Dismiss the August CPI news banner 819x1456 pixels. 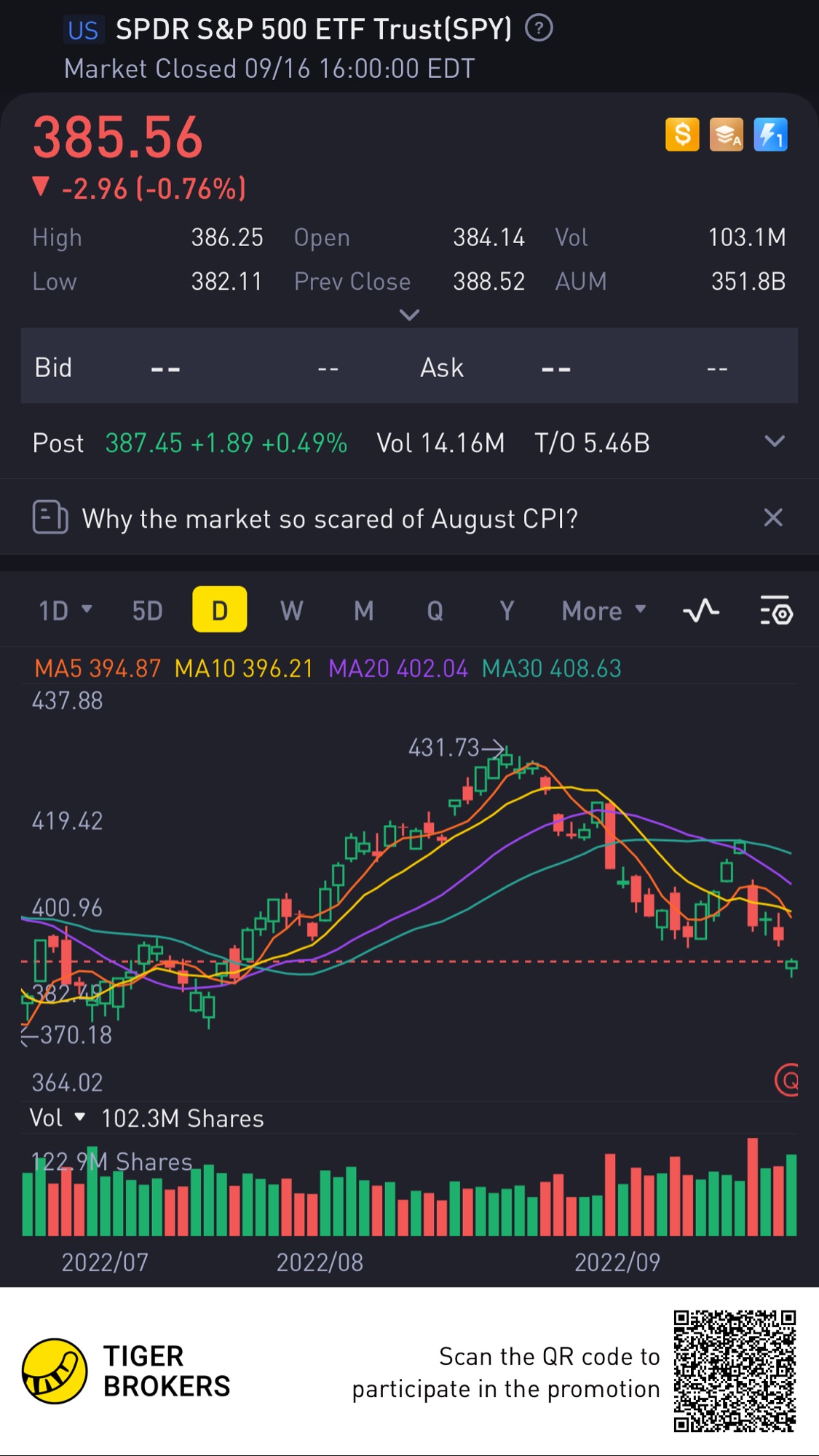[773, 518]
